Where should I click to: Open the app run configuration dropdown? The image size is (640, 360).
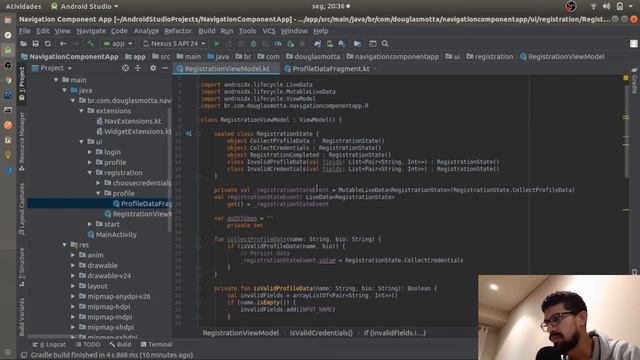118,44
